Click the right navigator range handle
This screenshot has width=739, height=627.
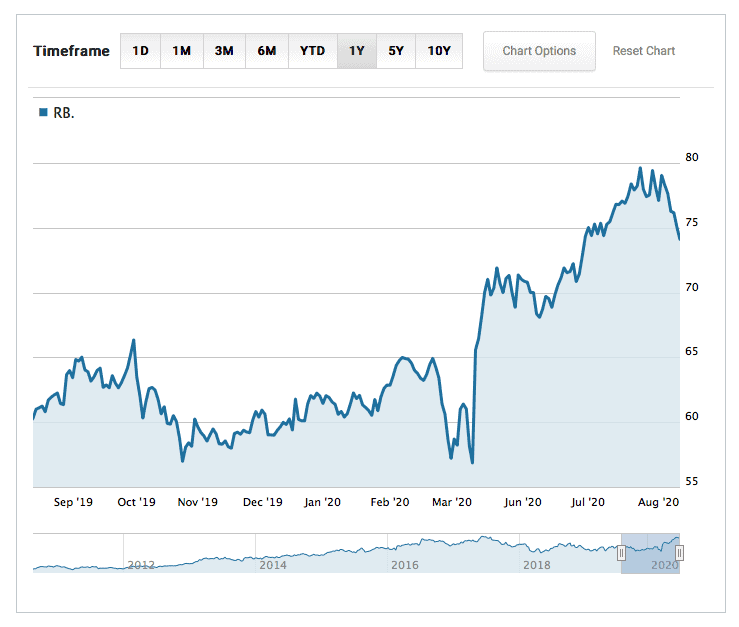[679, 553]
